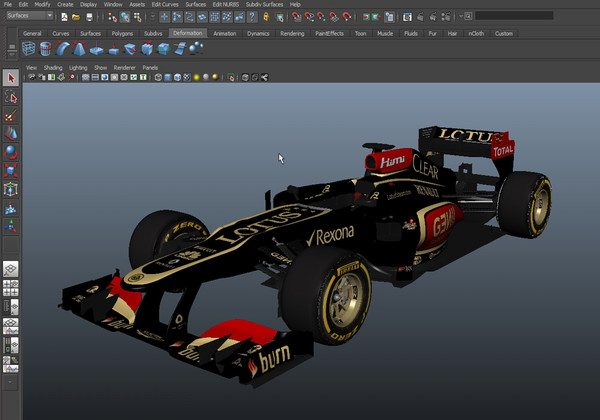Create a new scene
The image size is (600, 420).
[64, 17]
